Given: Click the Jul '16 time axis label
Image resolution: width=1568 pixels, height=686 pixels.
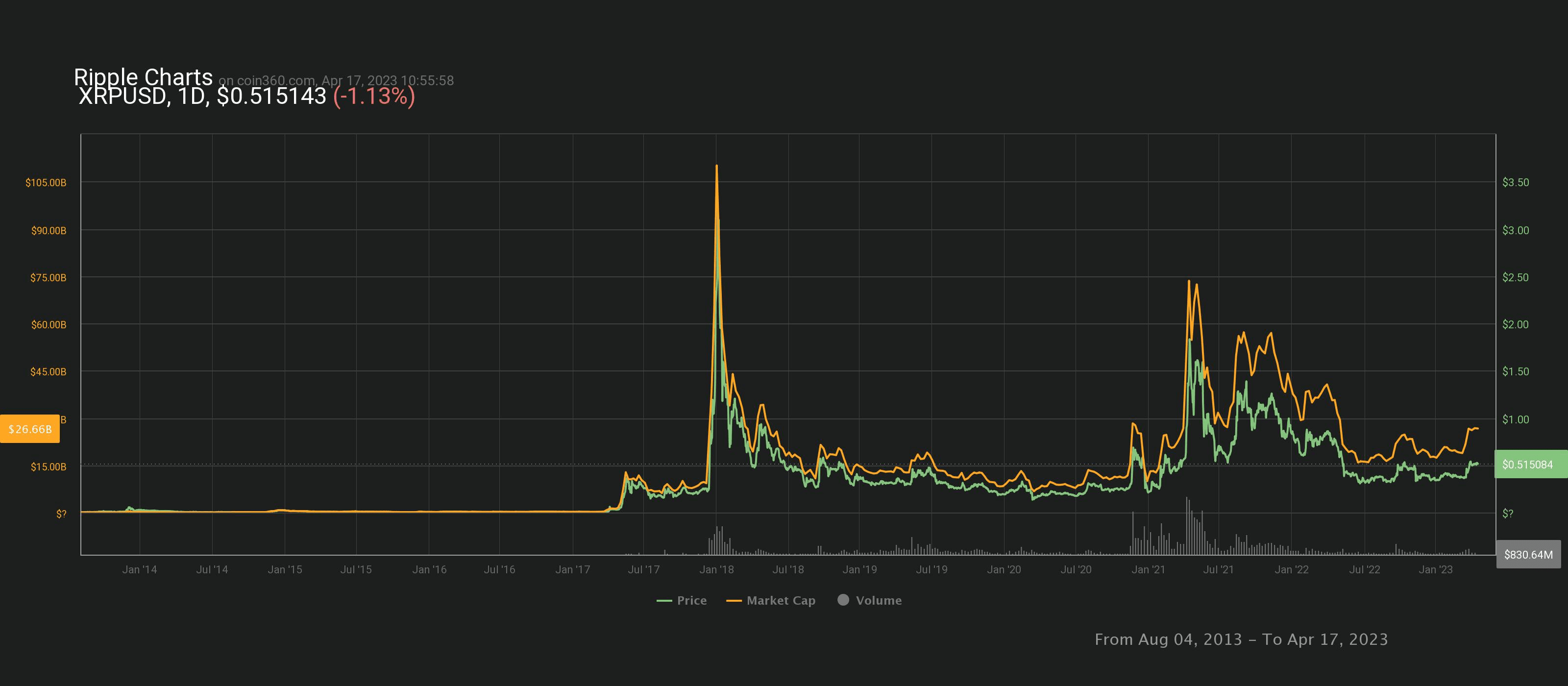Looking at the screenshot, I should coord(499,570).
